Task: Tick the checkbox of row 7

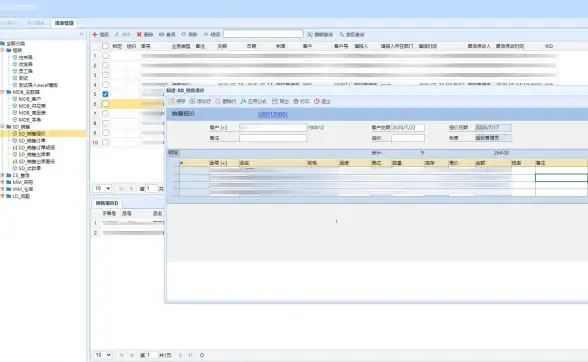Action: coord(105,114)
